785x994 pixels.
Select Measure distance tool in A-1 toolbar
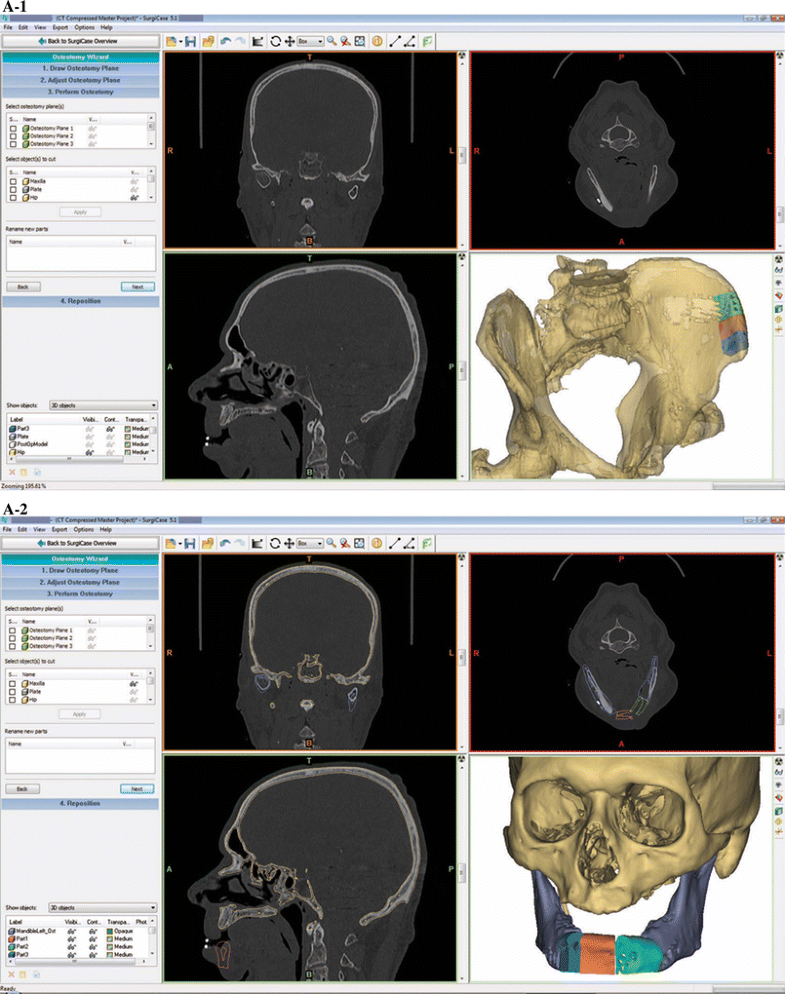coord(395,42)
